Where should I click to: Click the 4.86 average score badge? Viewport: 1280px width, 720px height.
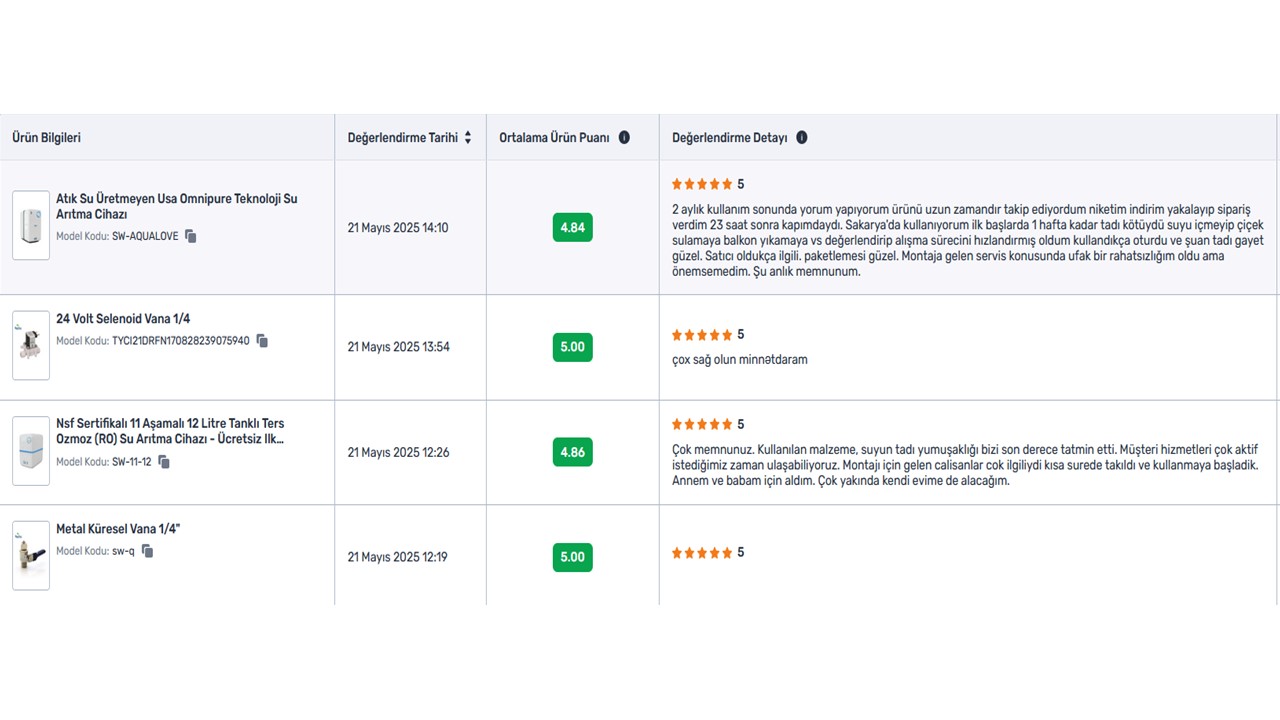572,452
